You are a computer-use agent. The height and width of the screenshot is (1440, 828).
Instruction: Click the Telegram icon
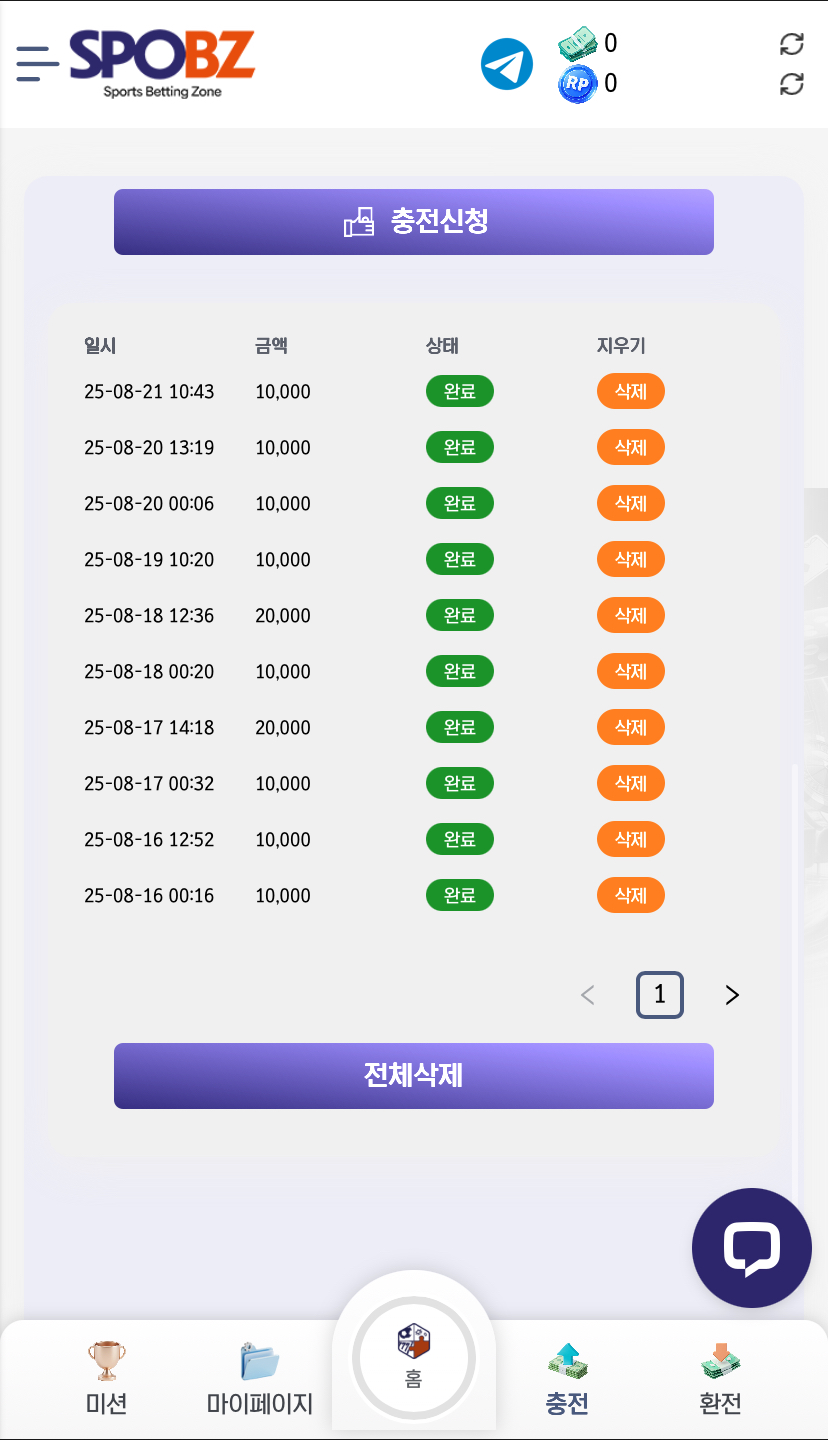[x=507, y=64]
